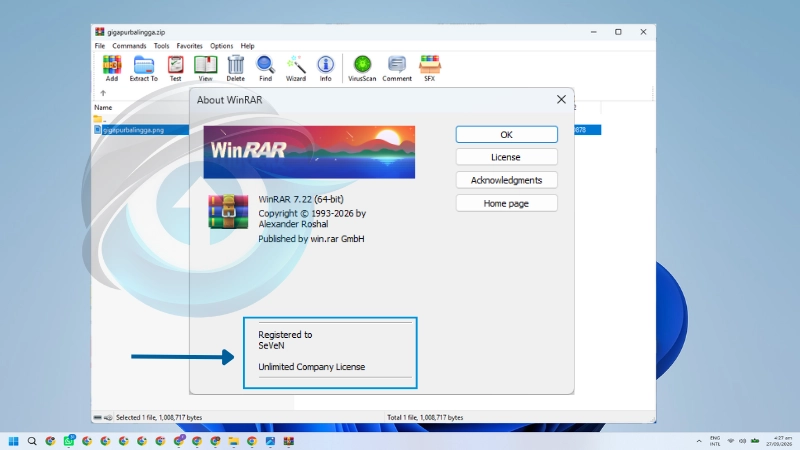Click 'Unlimited Company License' text
Viewport: 800px width, 450px height.
[x=312, y=367]
